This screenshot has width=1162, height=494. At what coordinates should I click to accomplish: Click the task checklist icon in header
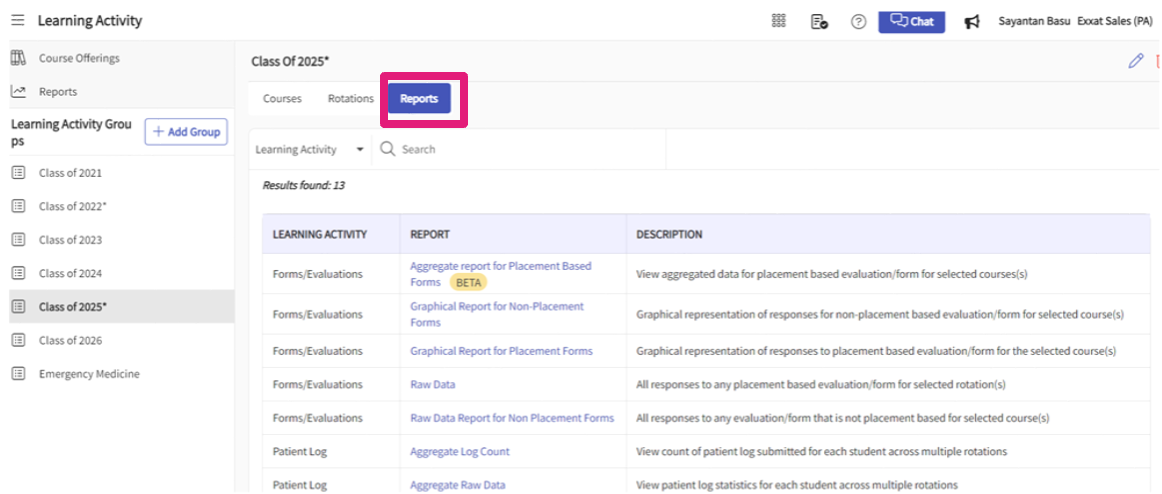[819, 21]
